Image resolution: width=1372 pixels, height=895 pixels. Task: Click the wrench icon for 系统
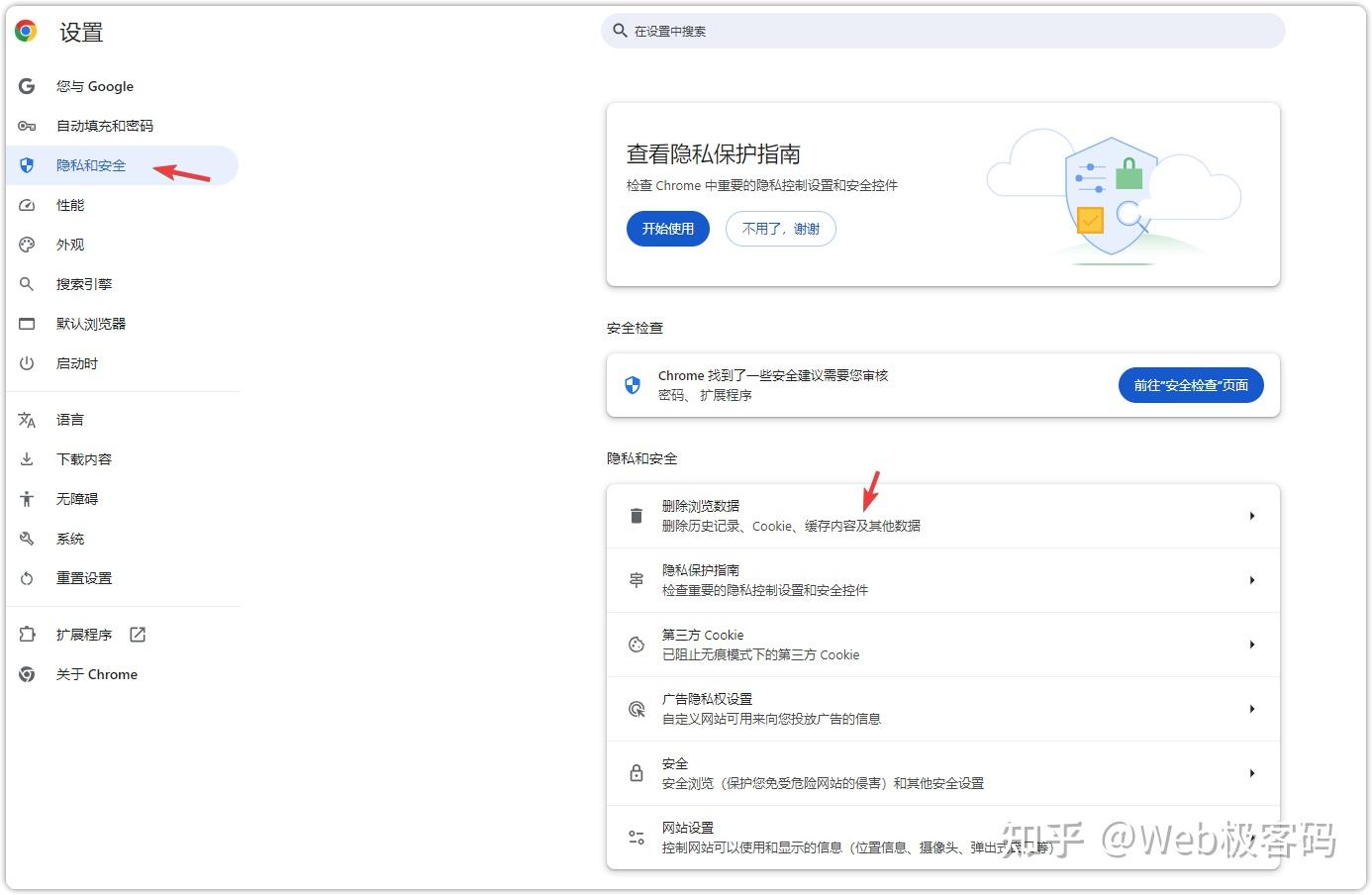(27, 539)
